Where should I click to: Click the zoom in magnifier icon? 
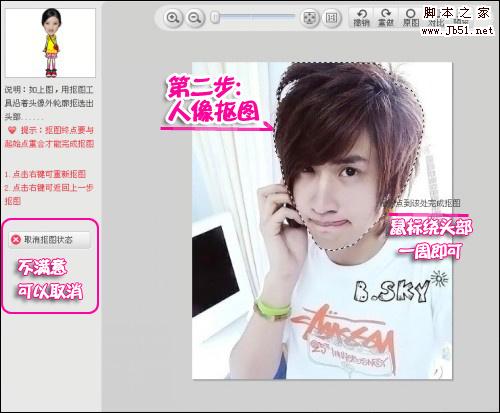[x=173, y=18]
